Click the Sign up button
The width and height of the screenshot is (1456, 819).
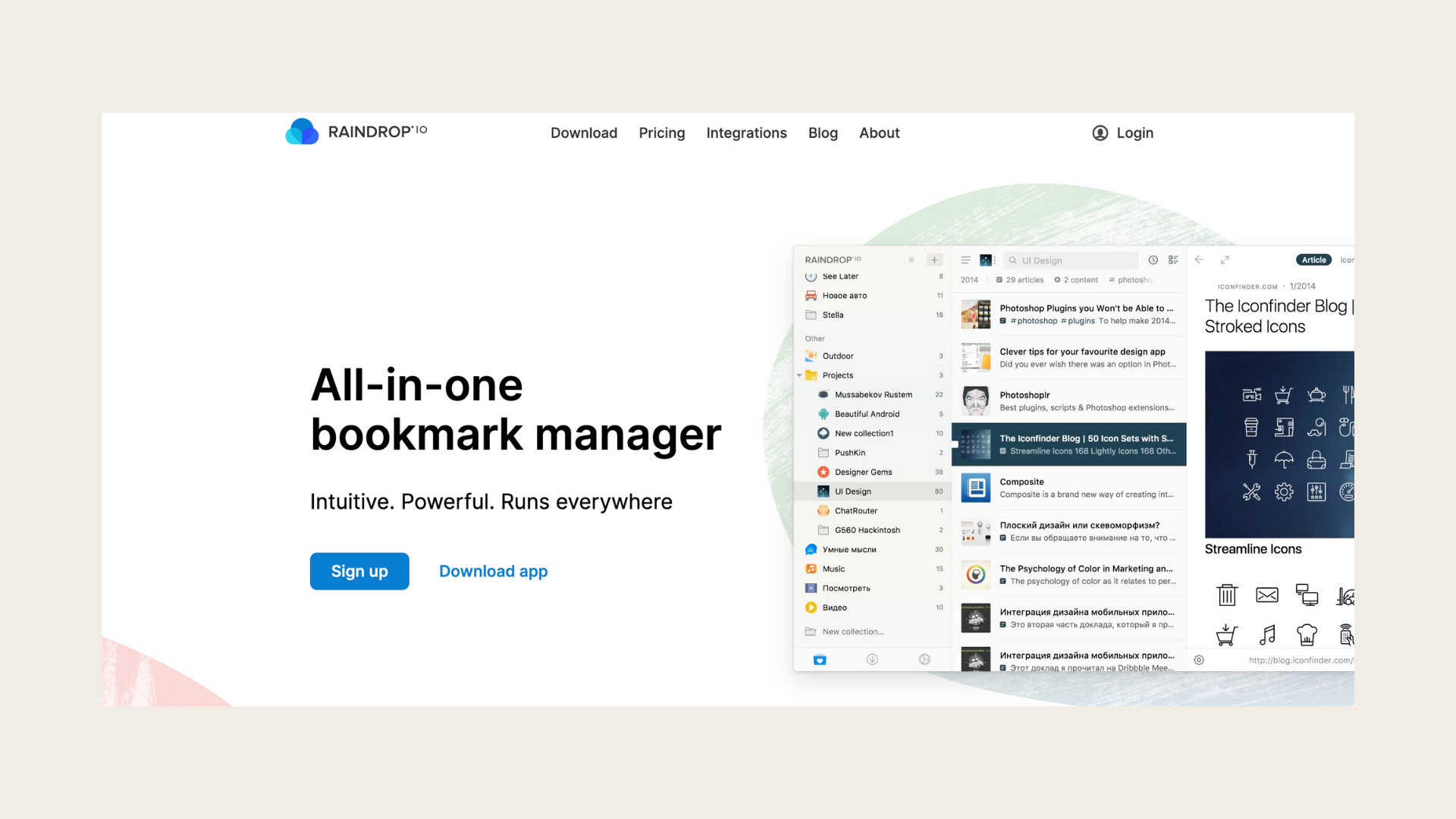pyautogui.click(x=360, y=571)
